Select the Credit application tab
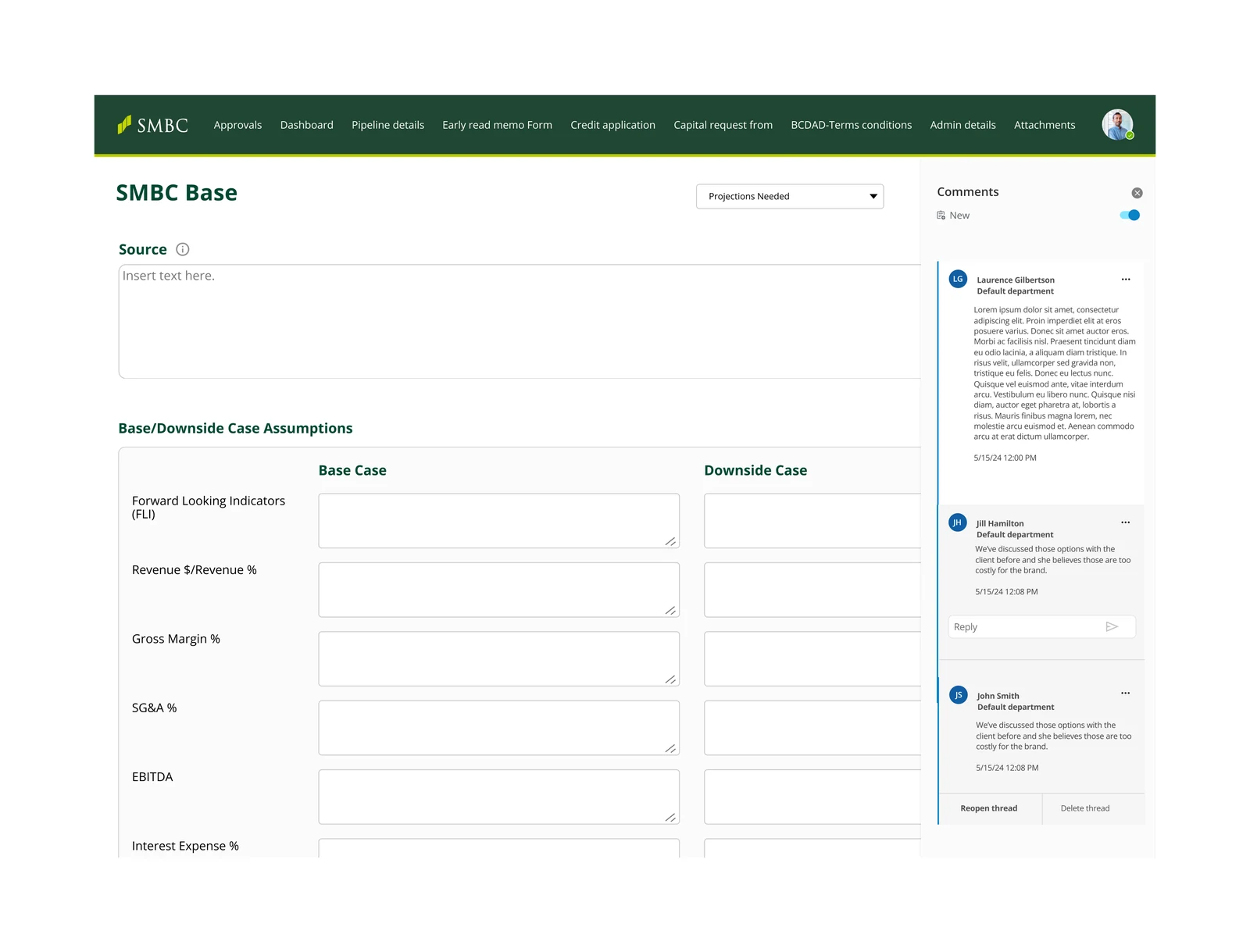Screen dimensions: 1250x952 pyautogui.click(x=612, y=125)
